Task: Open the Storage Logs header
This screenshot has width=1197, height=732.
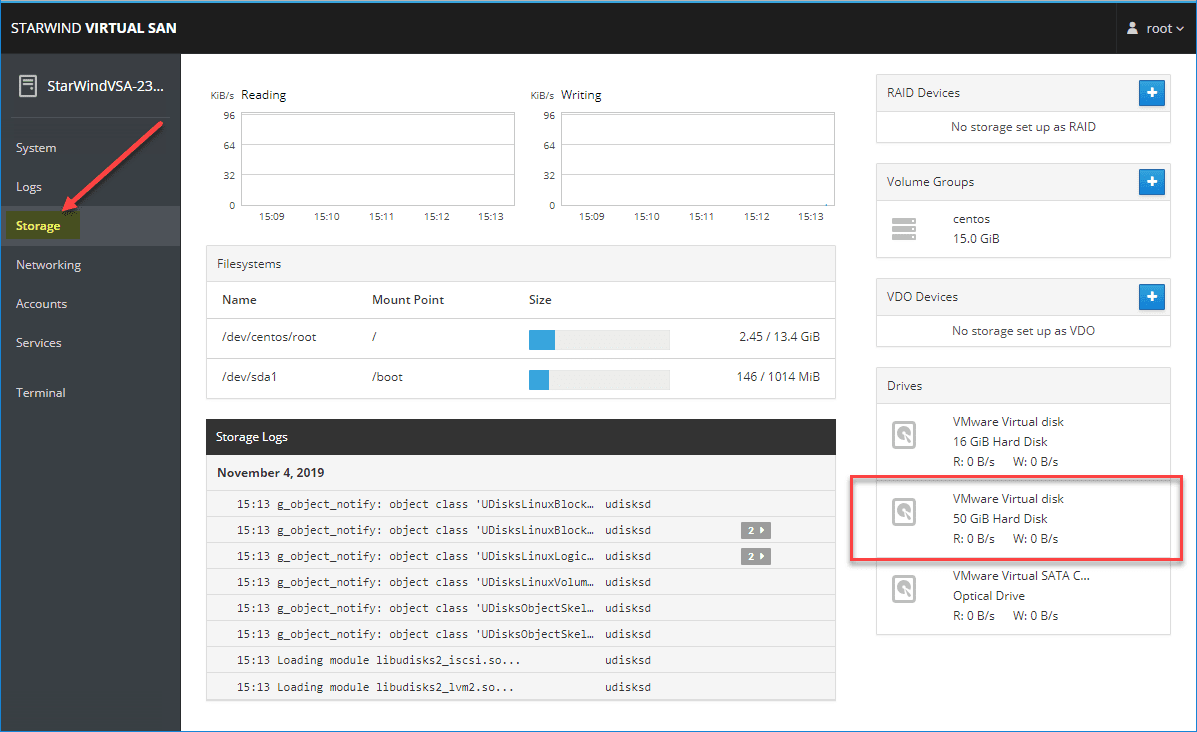Action: [x=521, y=437]
